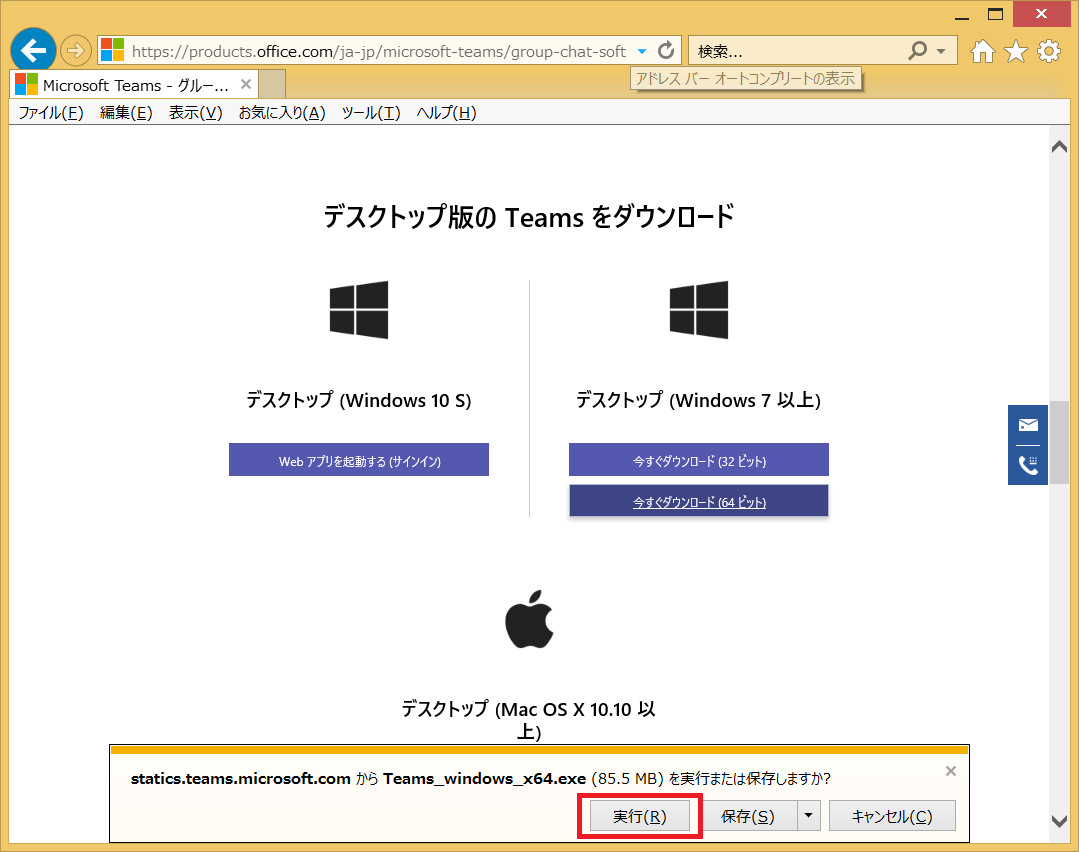
Task: Open the ファイル(F) menu
Action: pos(51,113)
